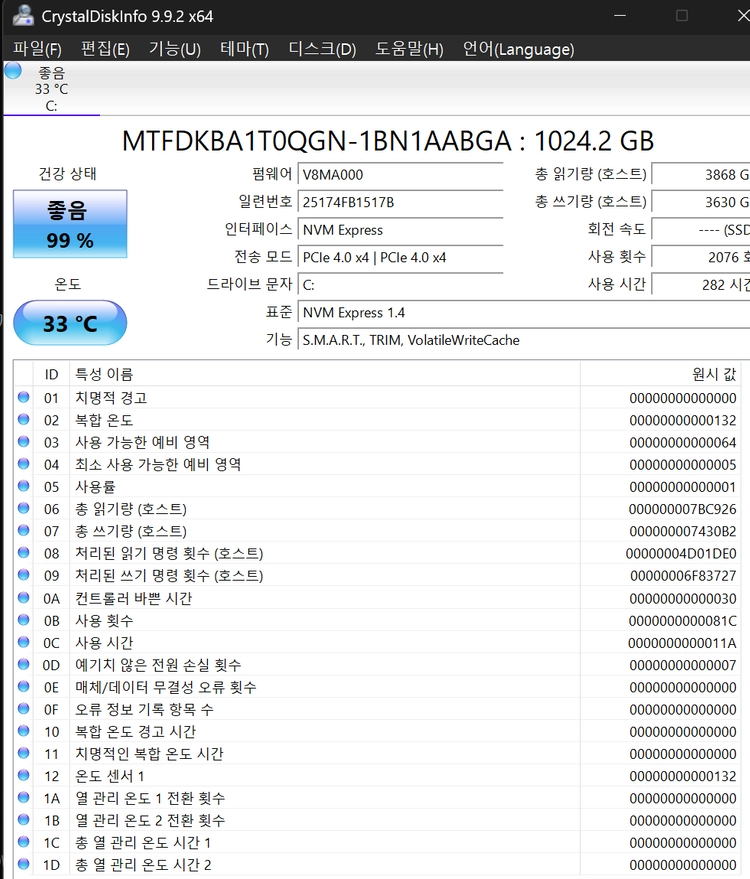Click the firmware field V8MA000
The width and height of the screenshot is (750, 879).
[x=400, y=175]
